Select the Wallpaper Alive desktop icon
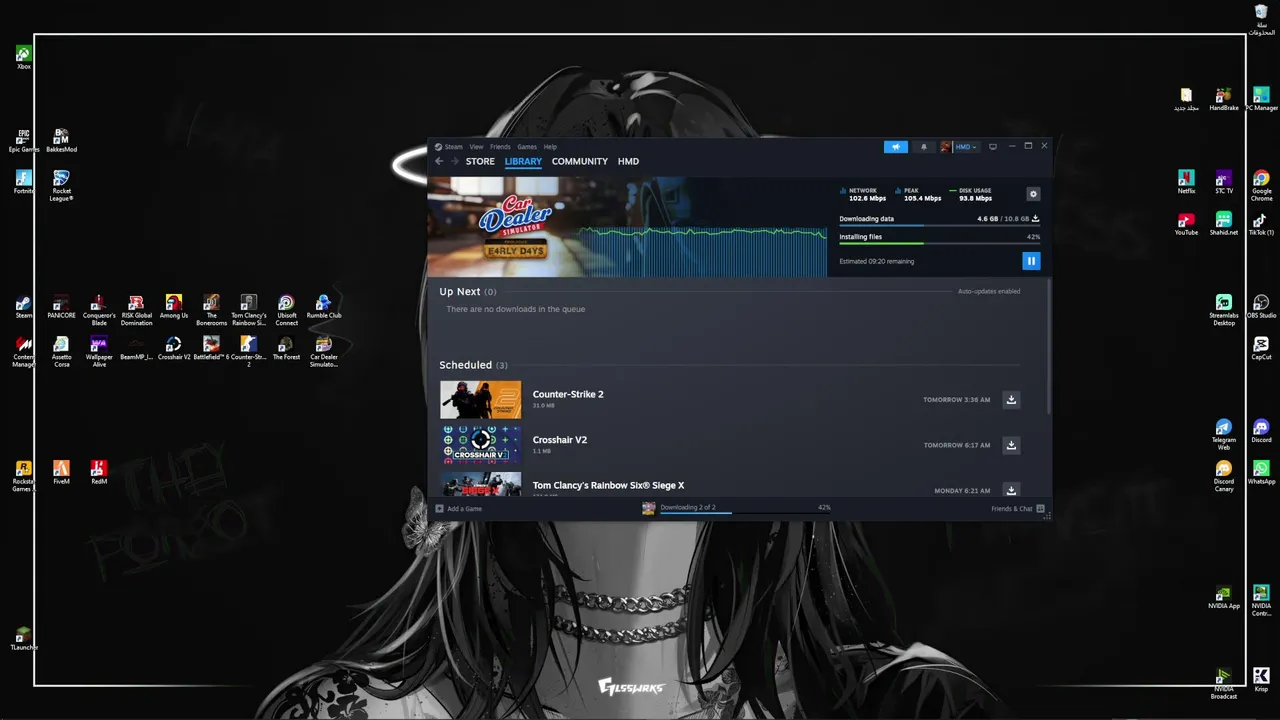Image resolution: width=1280 pixels, height=720 pixels. (99, 350)
